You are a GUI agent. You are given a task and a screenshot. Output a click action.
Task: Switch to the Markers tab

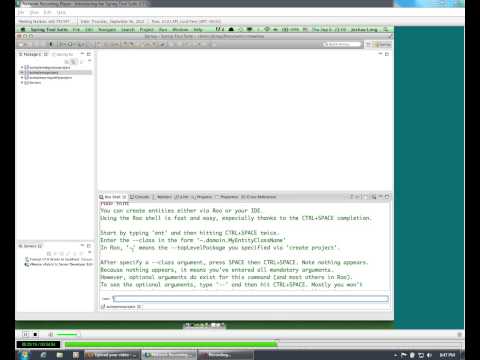point(162,197)
